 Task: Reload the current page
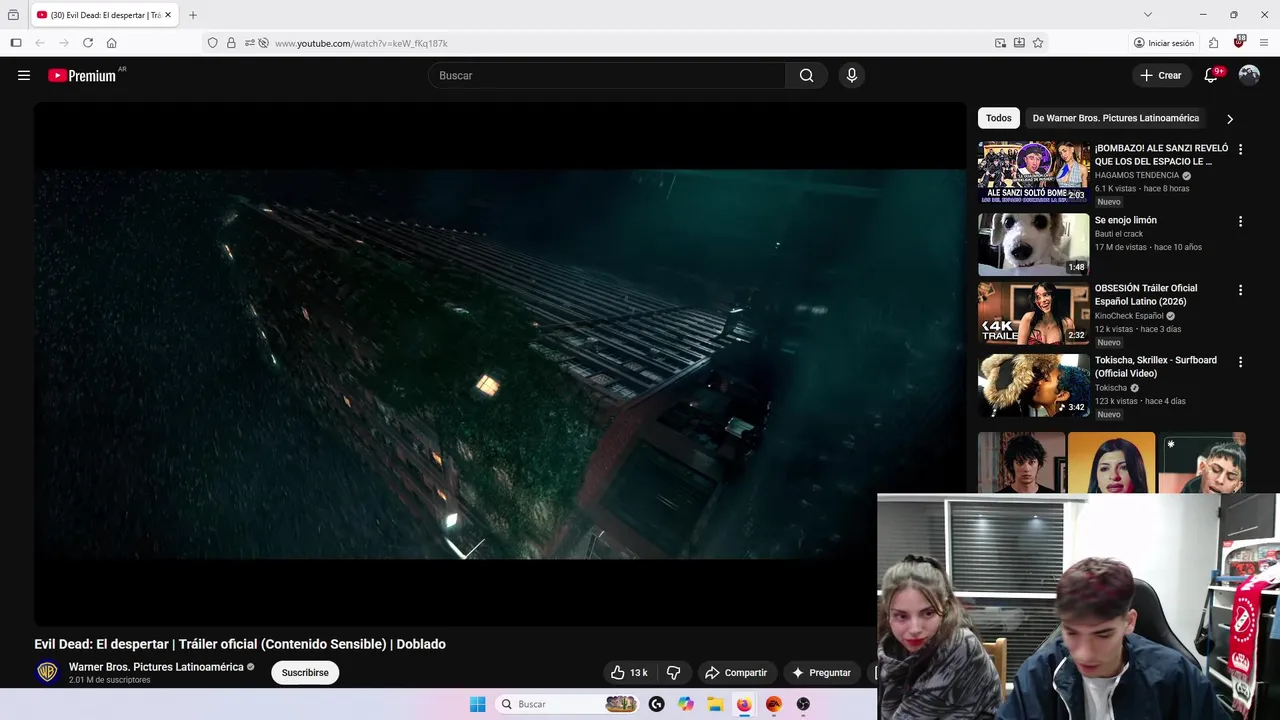click(x=88, y=43)
